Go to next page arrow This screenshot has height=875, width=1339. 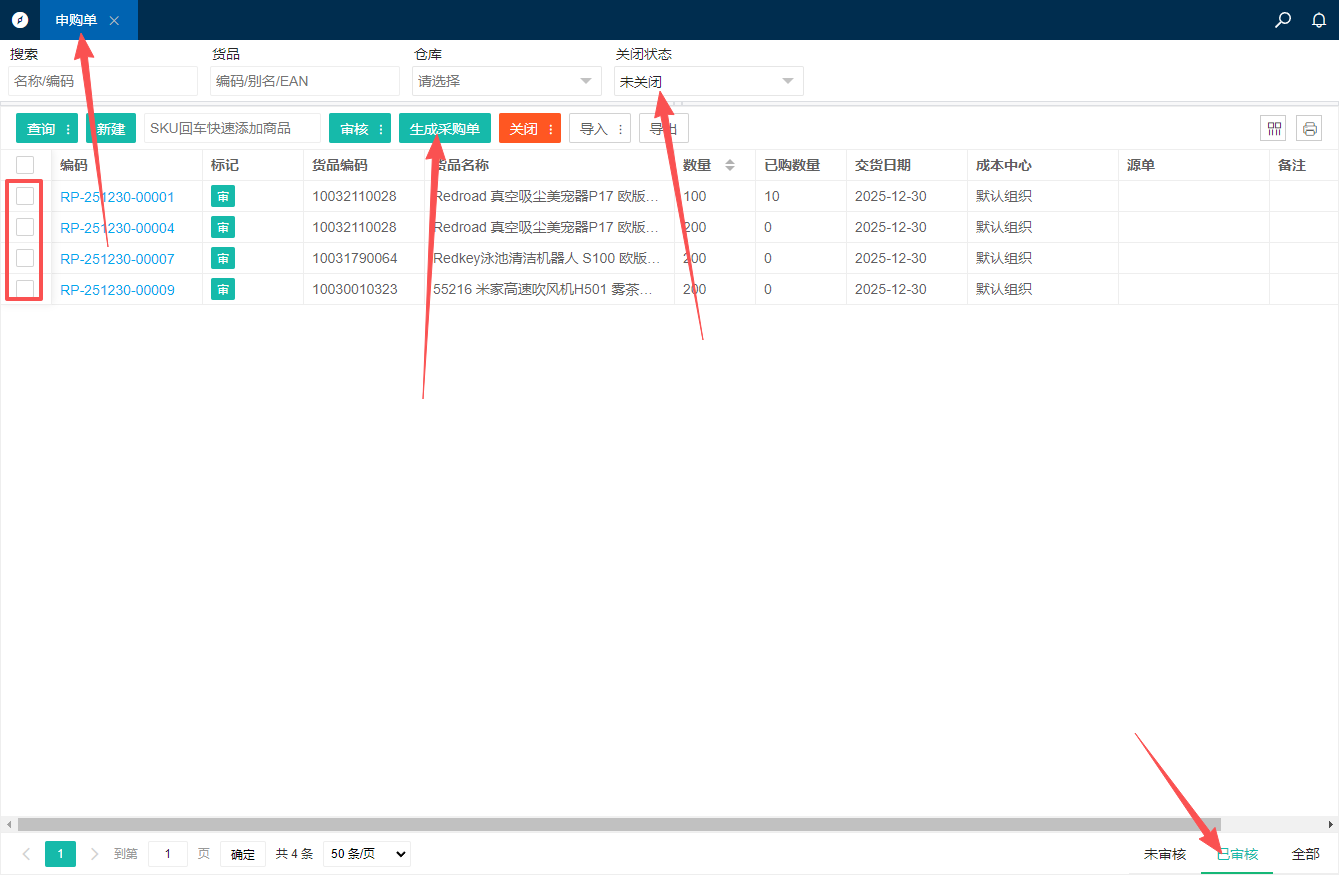[95, 854]
